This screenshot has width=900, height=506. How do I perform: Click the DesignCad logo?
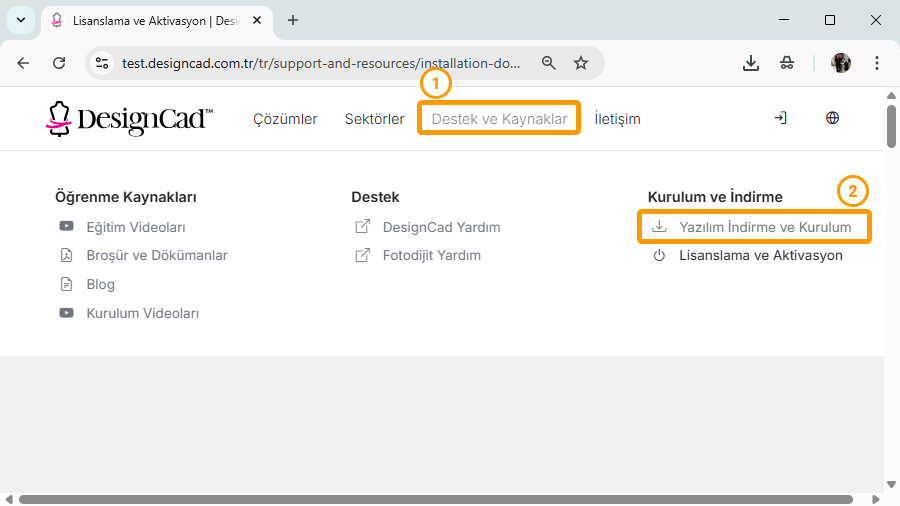coord(129,119)
